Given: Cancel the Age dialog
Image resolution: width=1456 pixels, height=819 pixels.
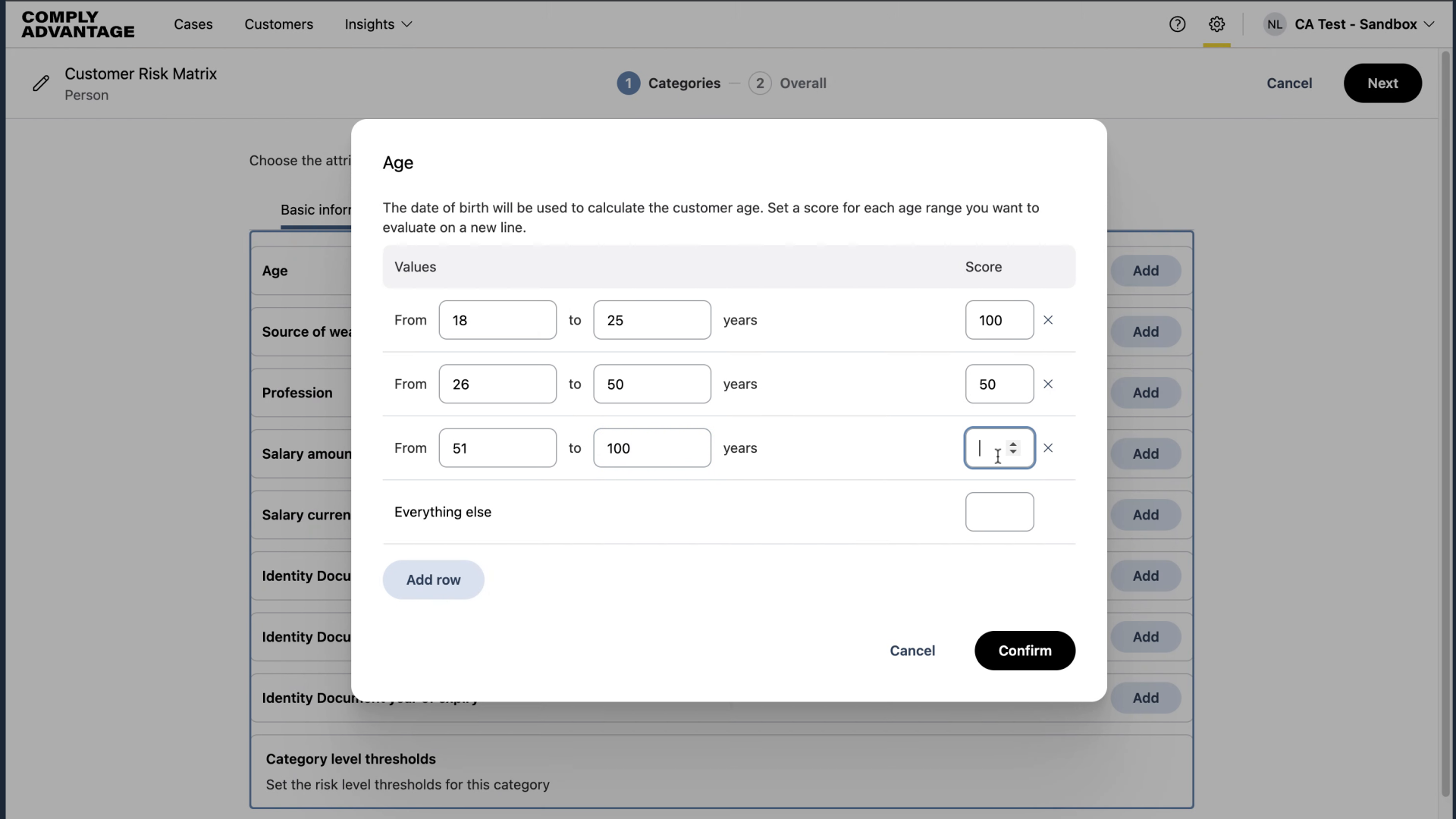Looking at the screenshot, I should tap(912, 651).
